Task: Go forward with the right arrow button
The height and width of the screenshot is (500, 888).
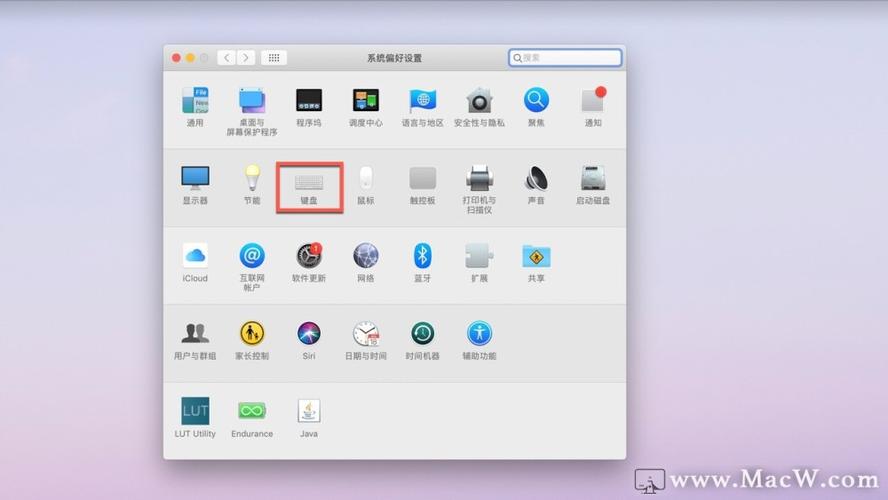Action: (246, 58)
